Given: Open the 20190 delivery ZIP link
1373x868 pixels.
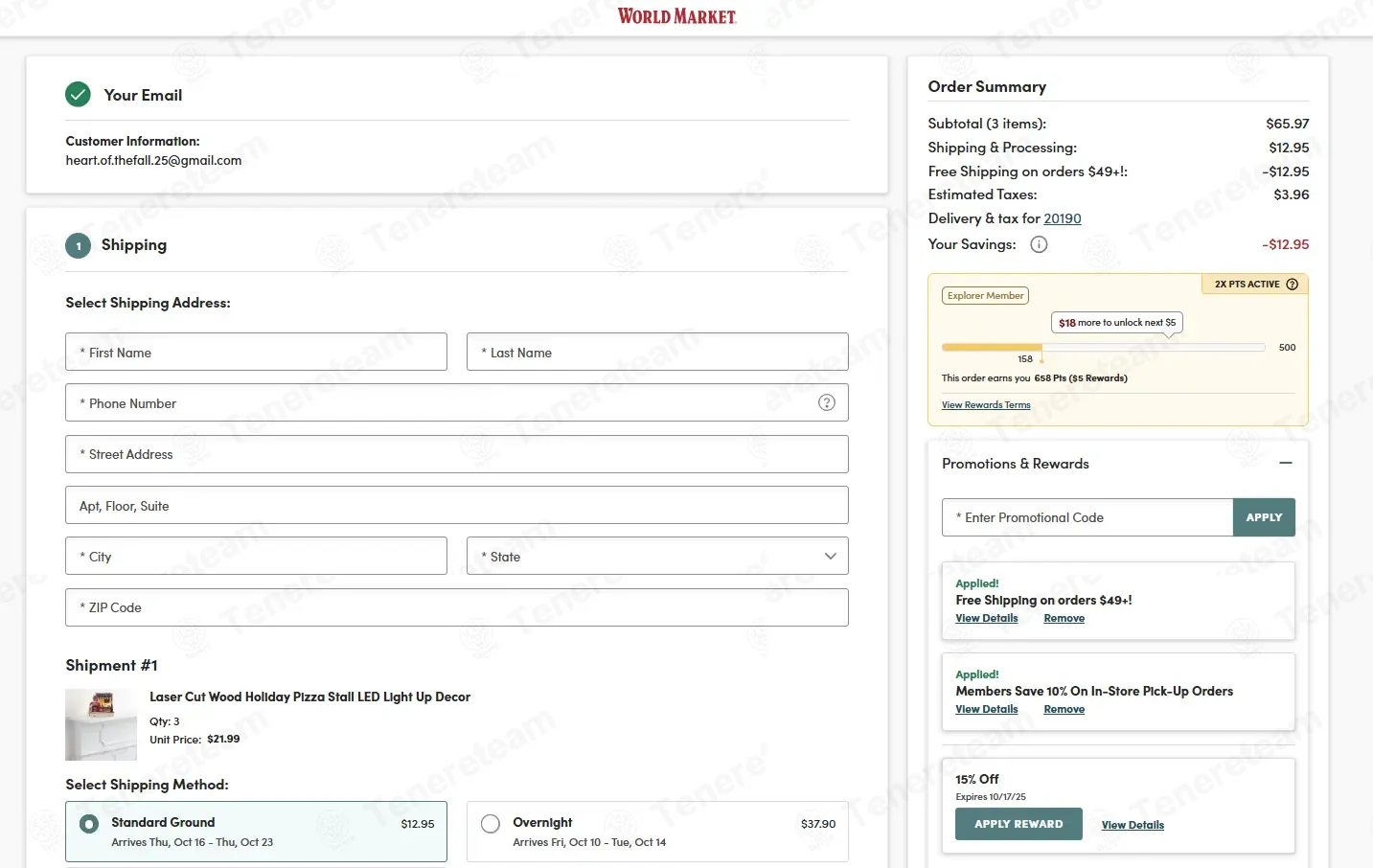Looking at the screenshot, I should tap(1063, 218).
